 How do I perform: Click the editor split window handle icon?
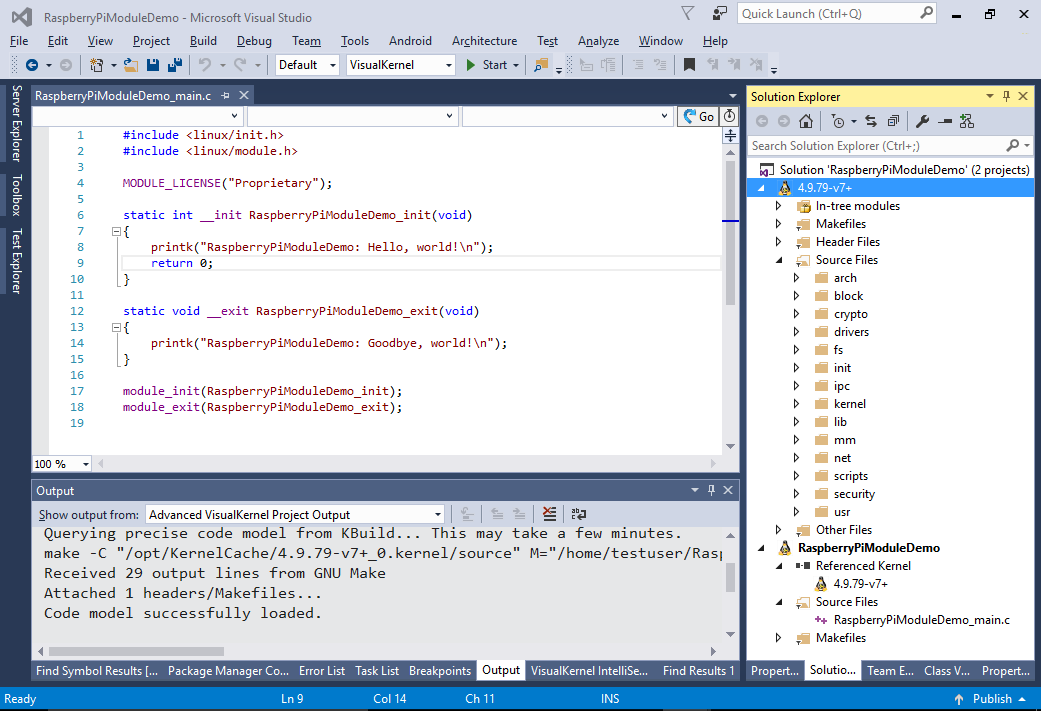[x=730, y=135]
